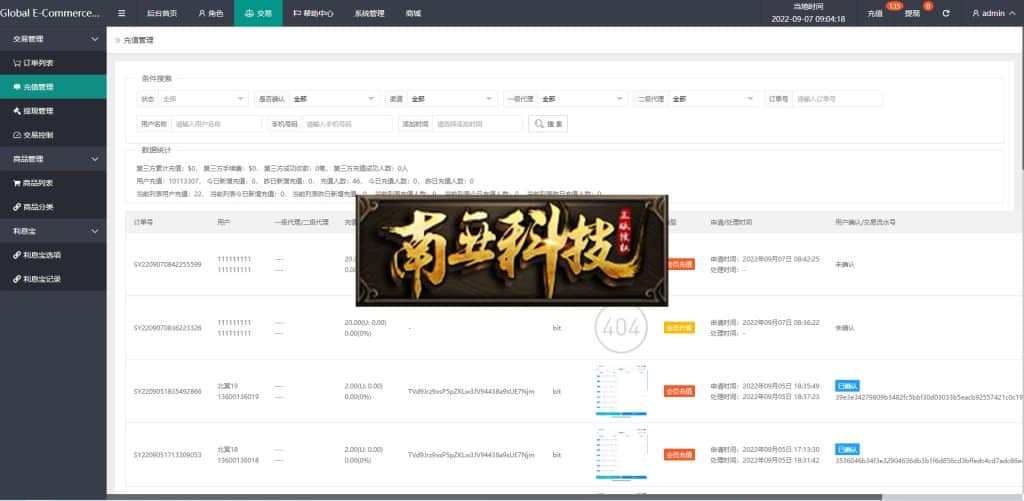Screen dimensions: 1024x501
Task: Toggle the sidebar hamburger menu icon
Action: click(x=121, y=13)
